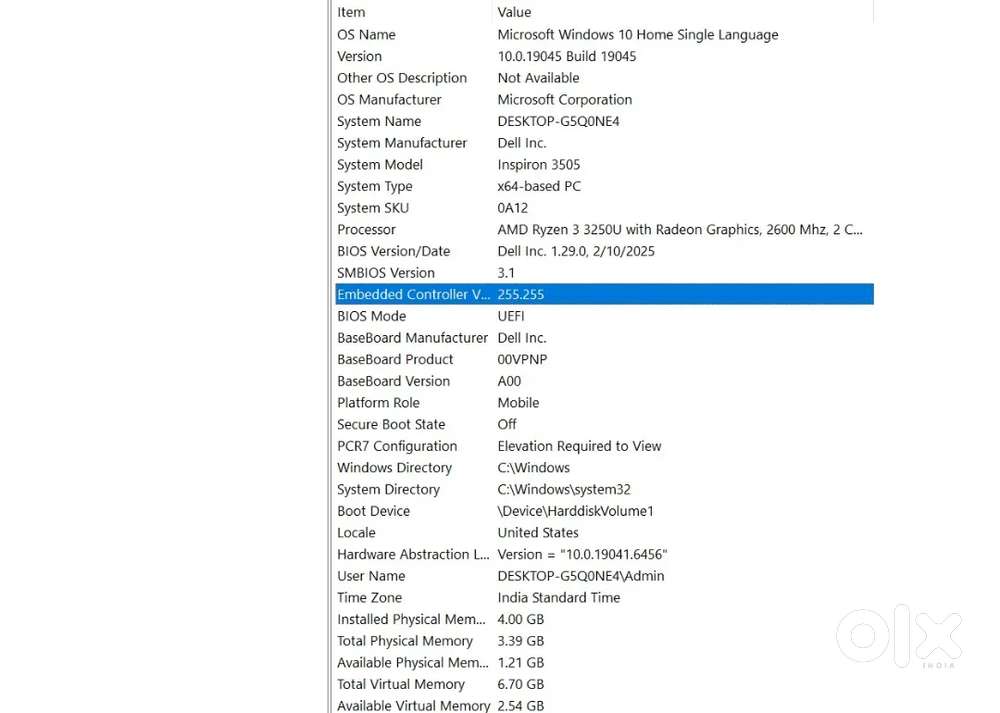Select the Windows Directory row
Screen dimensions: 1000x713
click(x=605, y=468)
